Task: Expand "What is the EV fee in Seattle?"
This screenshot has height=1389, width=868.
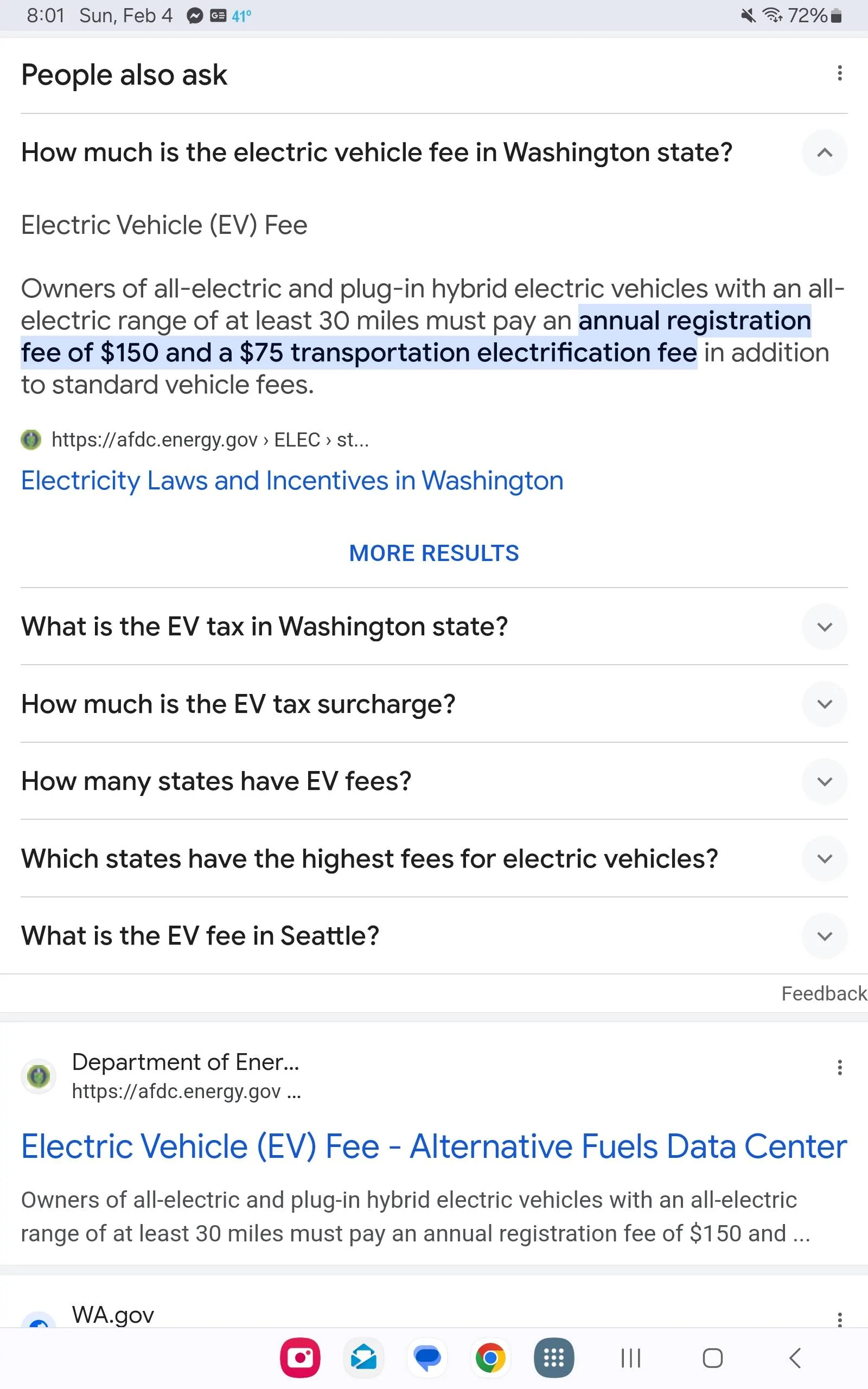Action: [825, 935]
